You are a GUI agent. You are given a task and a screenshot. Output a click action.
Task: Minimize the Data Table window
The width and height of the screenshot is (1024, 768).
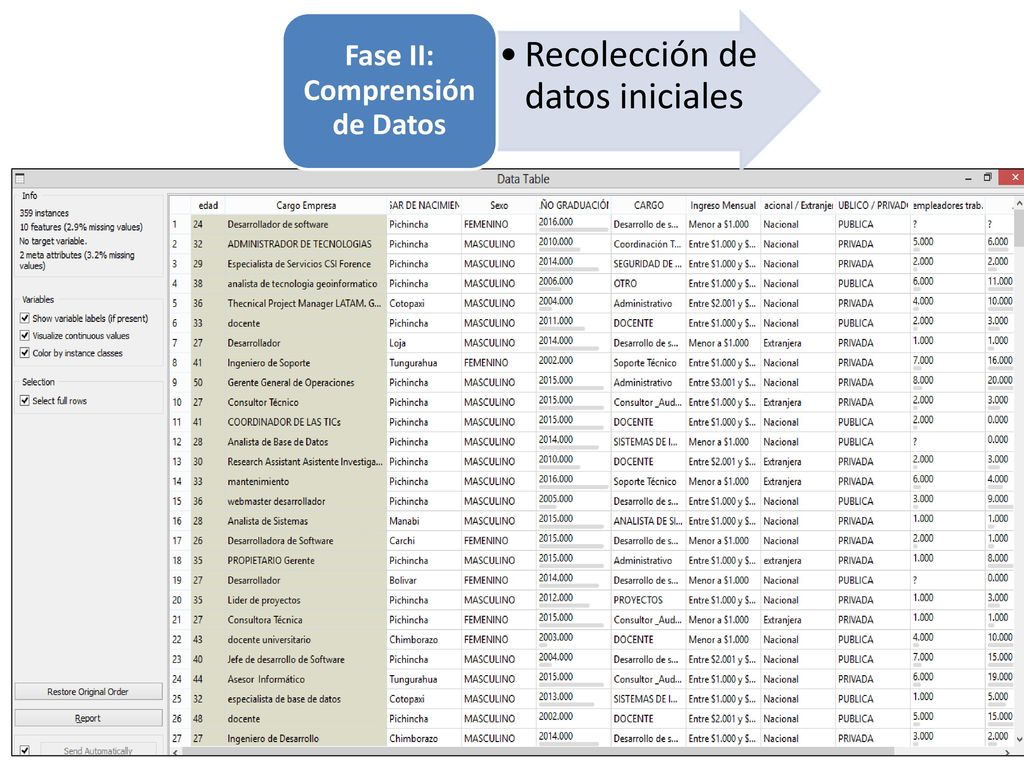[968, 178]
